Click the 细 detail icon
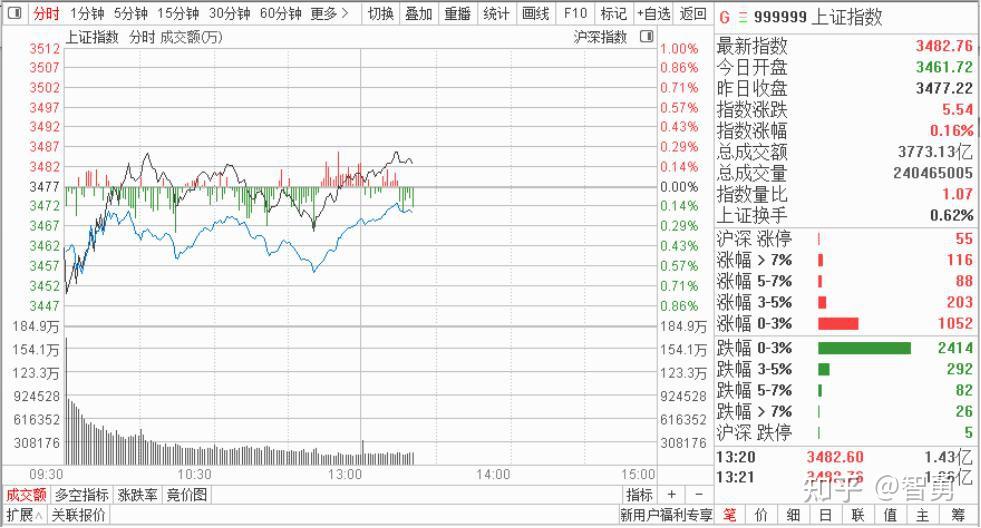The width and height of the screenshot is (981, 528). click(793, 516)
